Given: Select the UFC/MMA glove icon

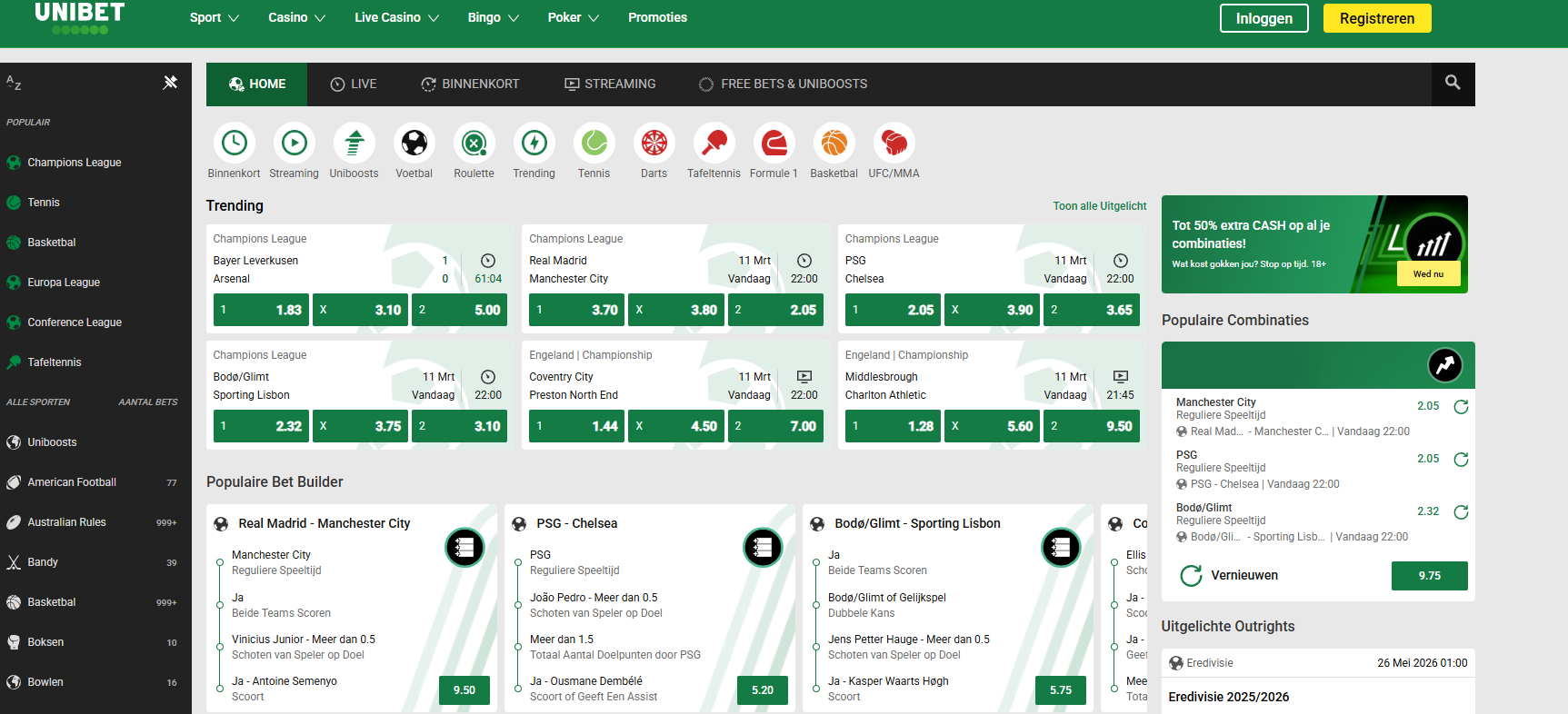Looking at the screenshot, I should coord(894,143).
